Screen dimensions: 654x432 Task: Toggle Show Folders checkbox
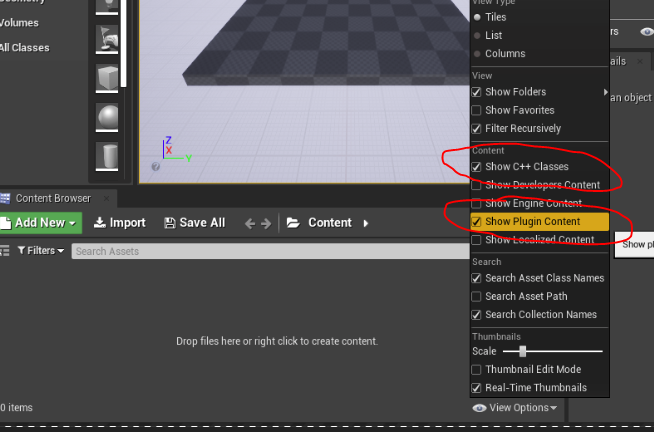point(476,92)
